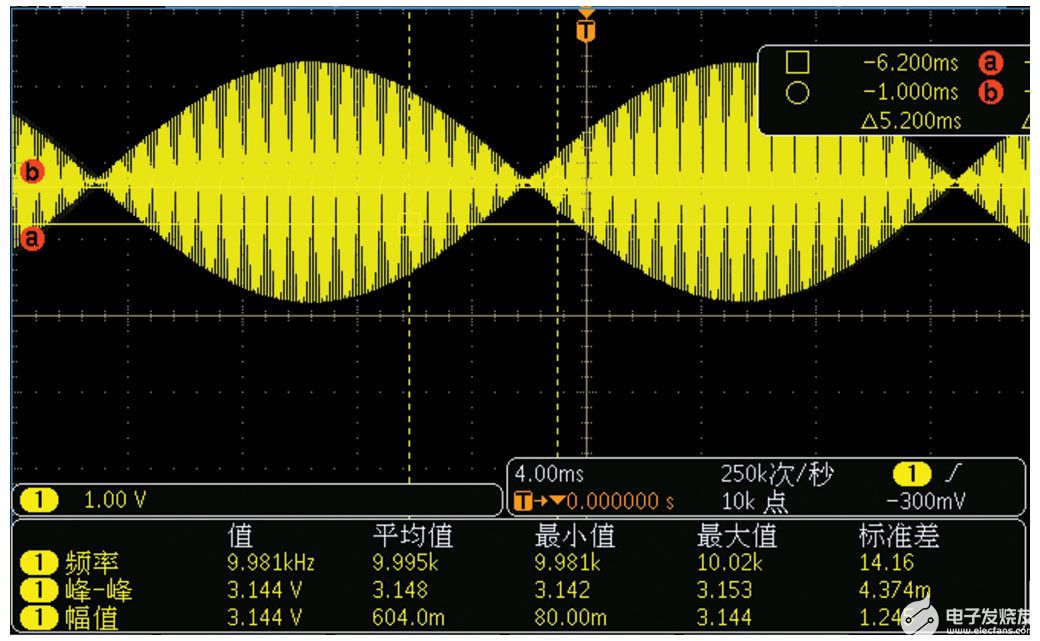
Task: Click the 80.00m amplitude minimum value
Action: pos(570,618)
